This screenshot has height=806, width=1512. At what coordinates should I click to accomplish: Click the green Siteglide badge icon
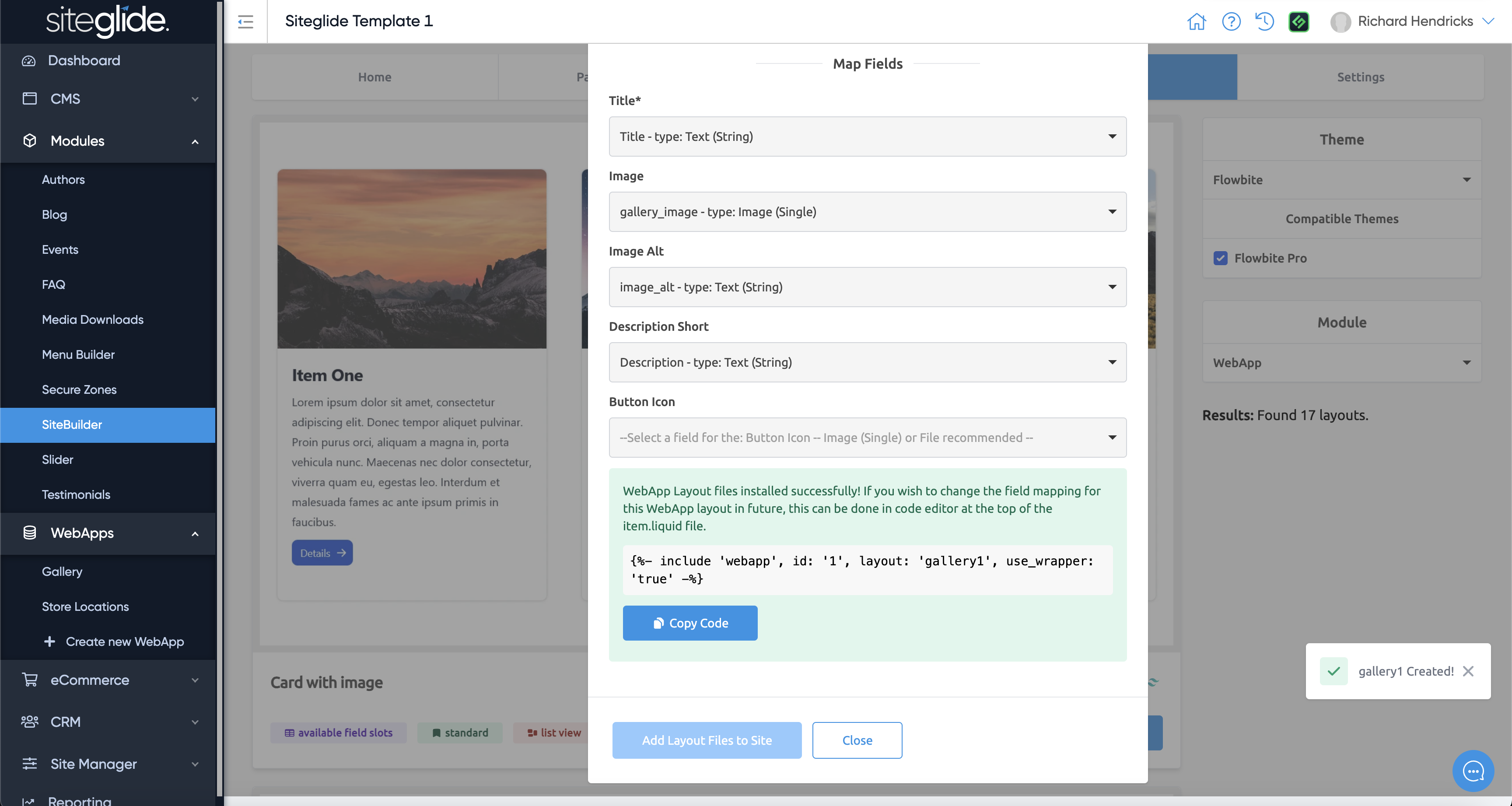1298,22
